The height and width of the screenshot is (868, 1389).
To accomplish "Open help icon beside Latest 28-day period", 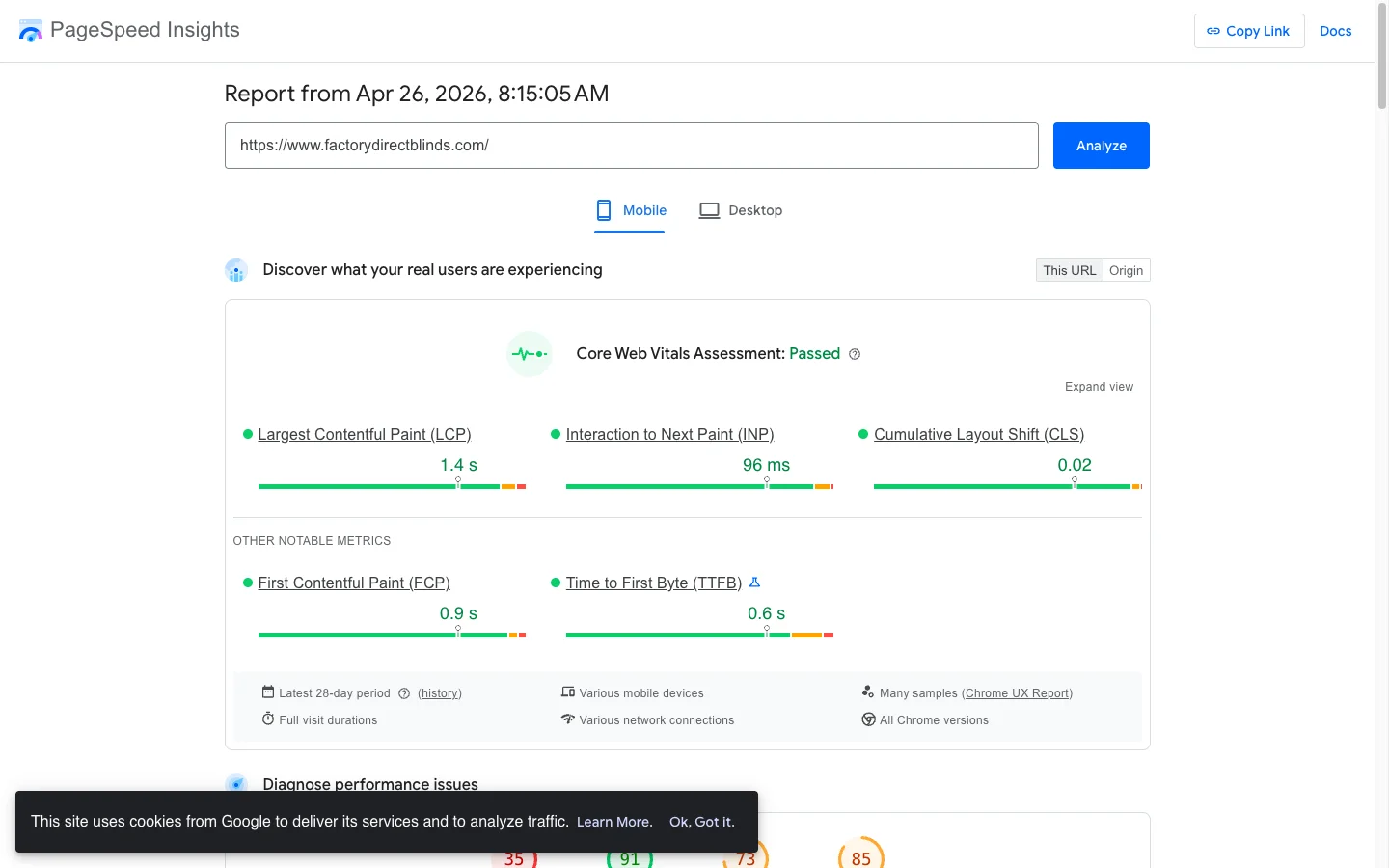I will 404,693.
